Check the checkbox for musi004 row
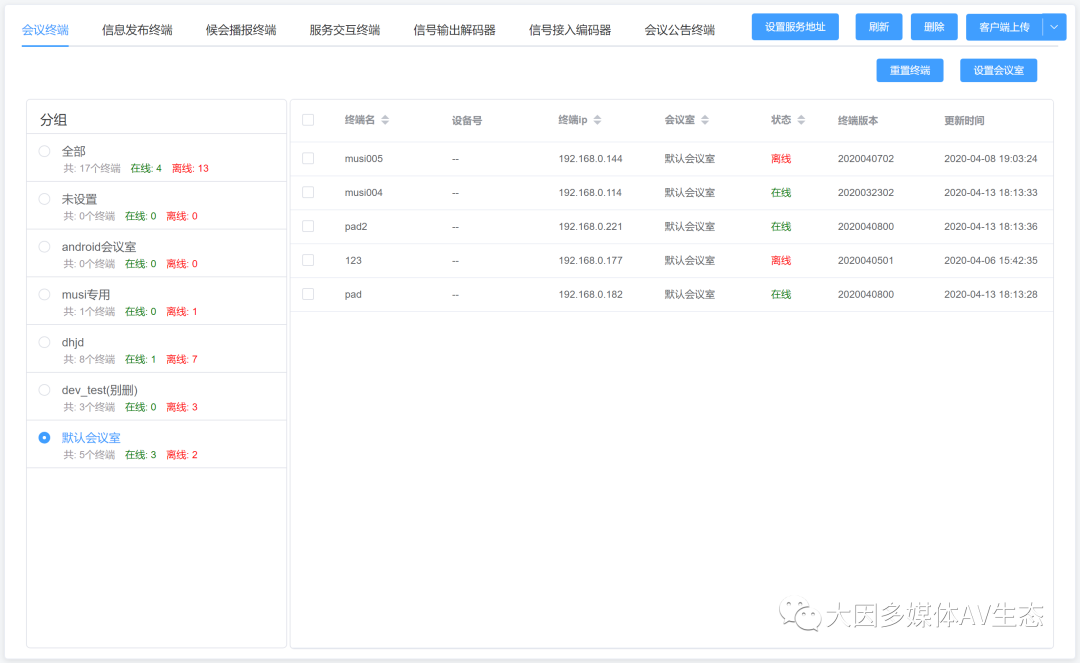The width and height of the screenshot is (1080, 663). pyautogui.click(x=307, y=192)
